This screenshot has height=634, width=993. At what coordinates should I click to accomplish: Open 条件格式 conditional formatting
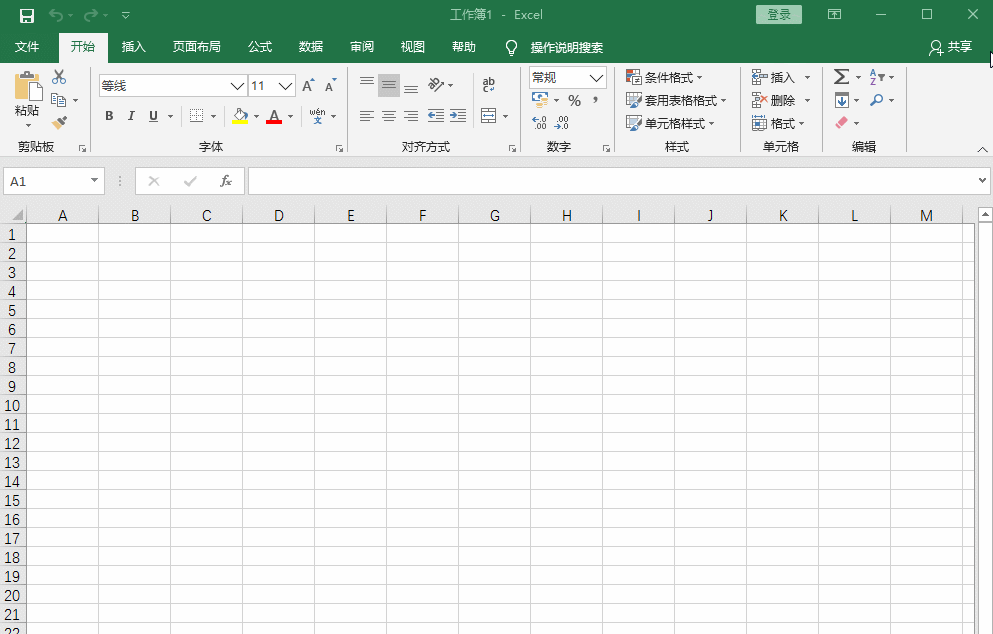[x=665, y=76]
